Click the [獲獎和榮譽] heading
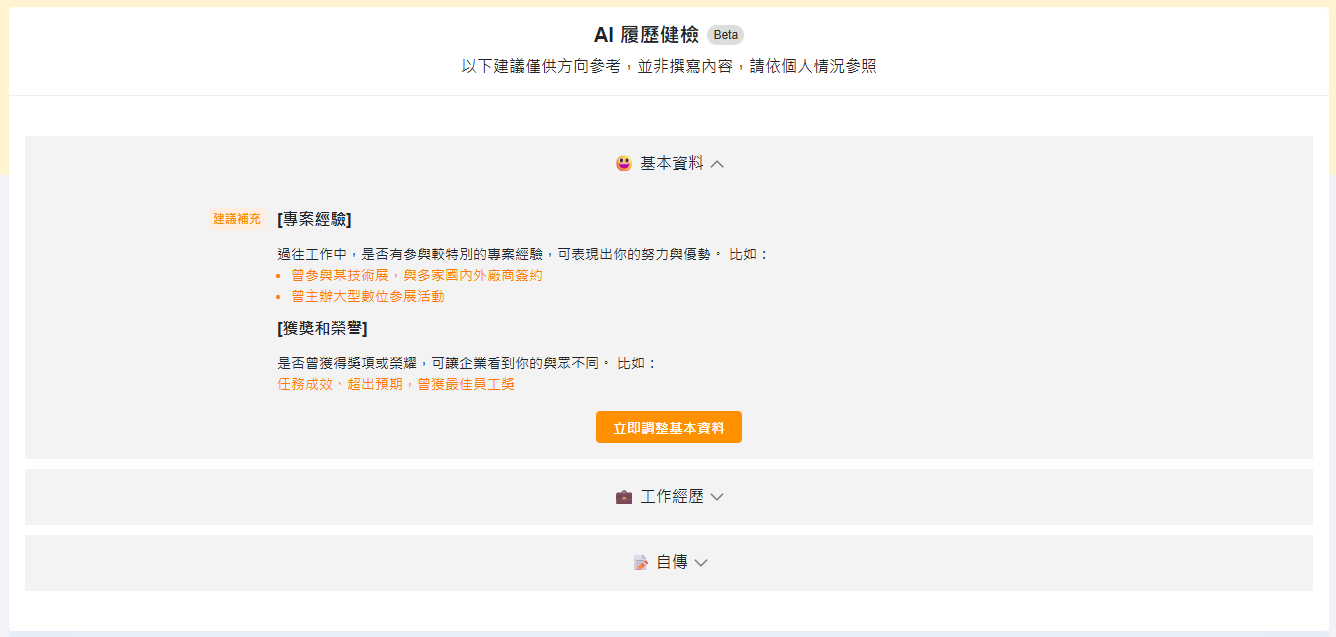Screen dimensions: 1336x637 click(x=322, y=328)
